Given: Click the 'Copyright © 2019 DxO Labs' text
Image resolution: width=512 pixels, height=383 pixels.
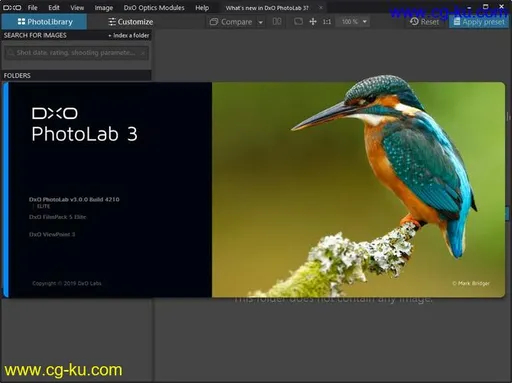Looking at the screenshot, I should [x=67, y=283].
